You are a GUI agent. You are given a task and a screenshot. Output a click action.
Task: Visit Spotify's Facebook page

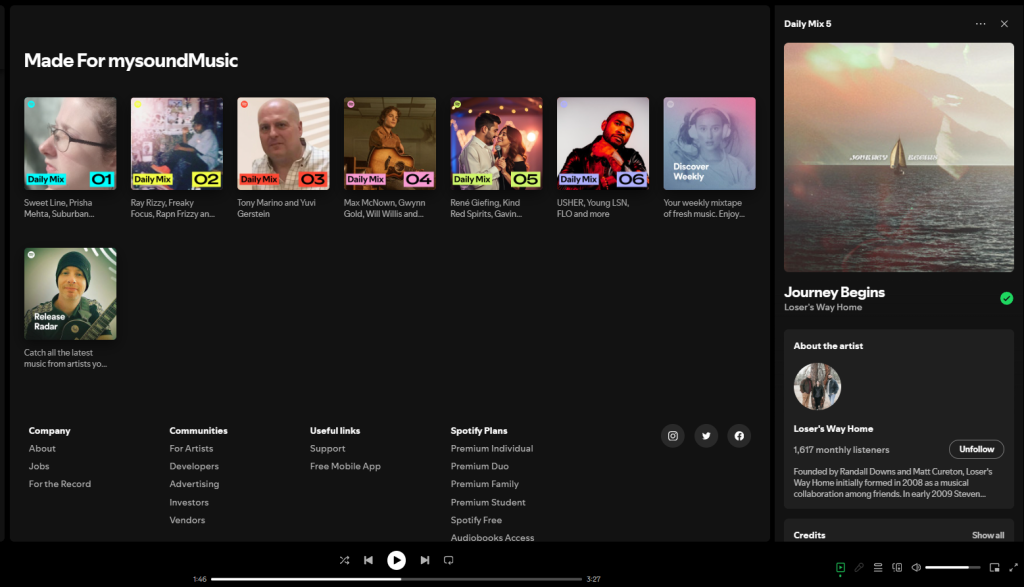(x=739, y=436)
